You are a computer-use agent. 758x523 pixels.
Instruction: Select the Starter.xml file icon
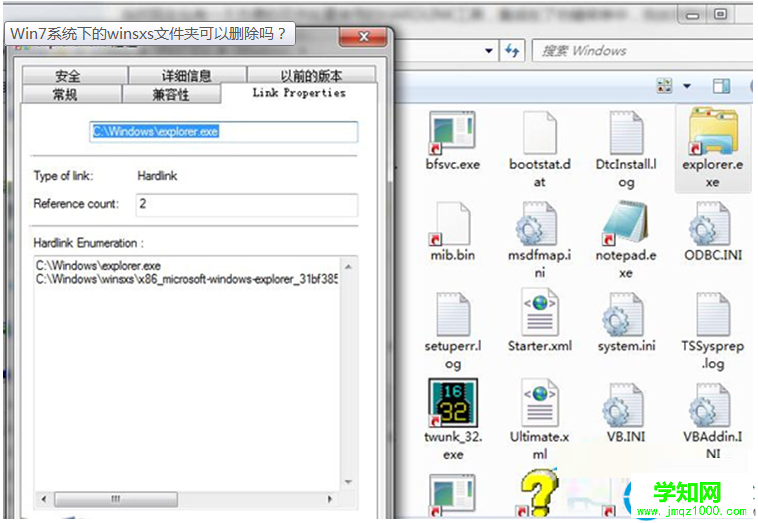coord(539,313)
